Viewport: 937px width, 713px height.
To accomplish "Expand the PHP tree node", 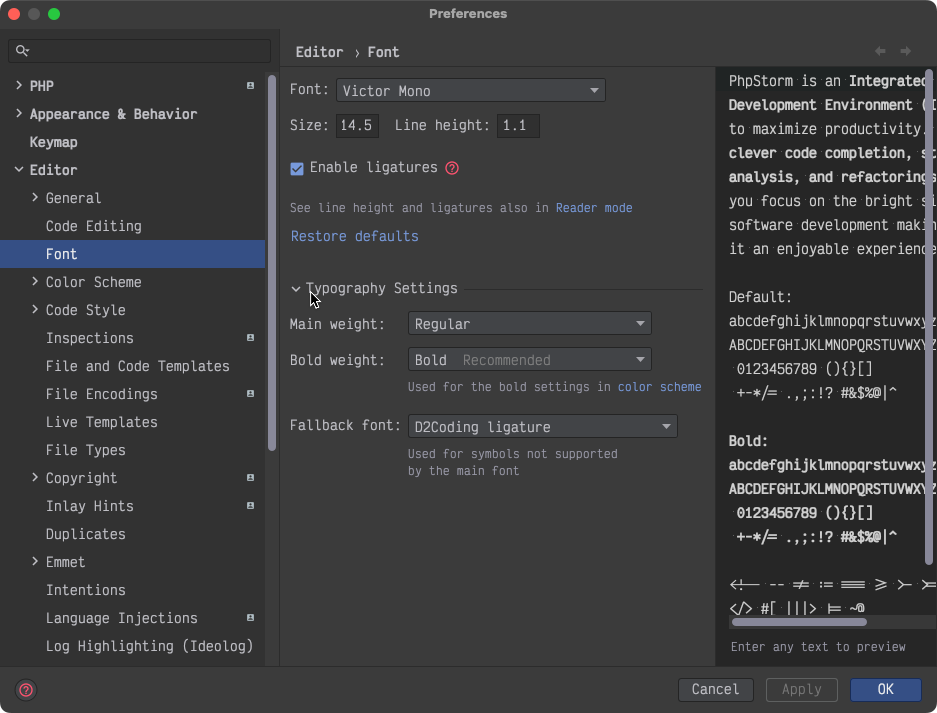I will tap(19, 85).
